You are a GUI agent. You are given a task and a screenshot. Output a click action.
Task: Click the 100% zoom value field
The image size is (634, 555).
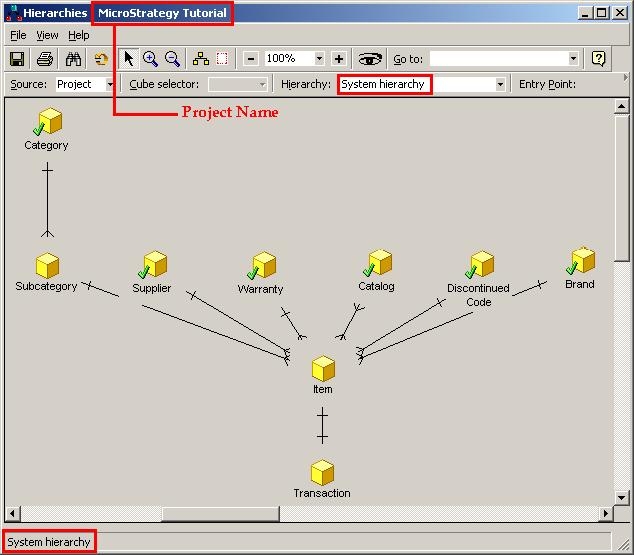click(x=290, y=59)
